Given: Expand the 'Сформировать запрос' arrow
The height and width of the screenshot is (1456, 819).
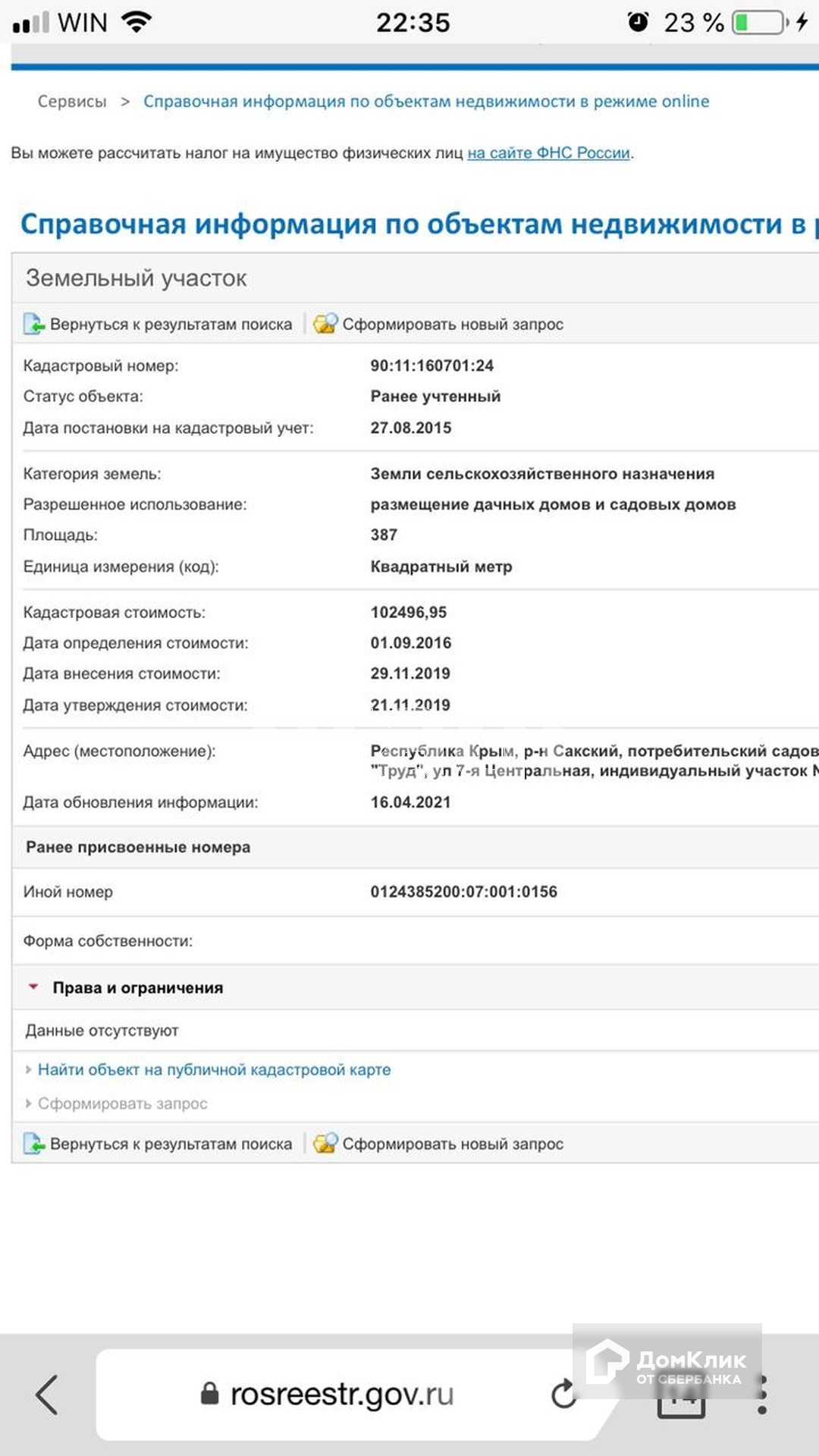Looking at the screenshot, I should click(29, 1103).
